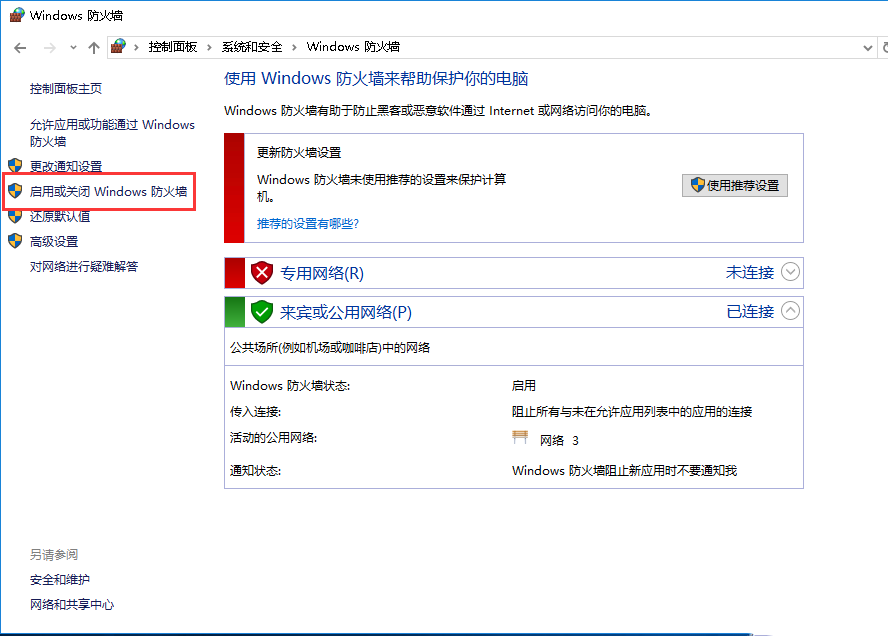The width and height of the screenshot is (888, 636).
Task: Open the chevron after 控制面板
Action: 210,47
